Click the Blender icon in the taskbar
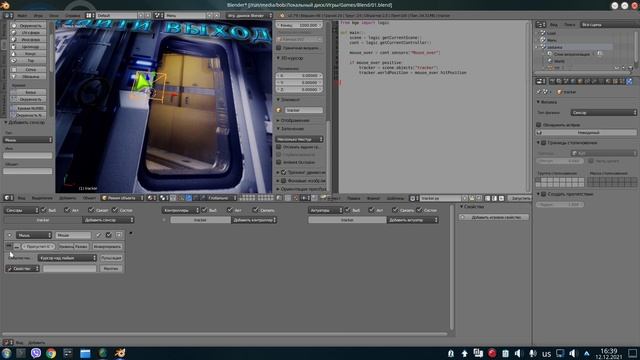This screenshot has height=360, width=640. [120, 353]
